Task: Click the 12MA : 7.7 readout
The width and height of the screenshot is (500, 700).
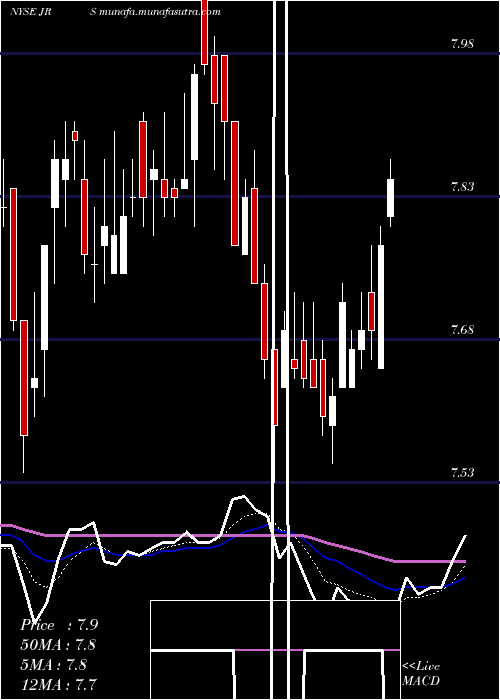Action: (x=58, y=684)
